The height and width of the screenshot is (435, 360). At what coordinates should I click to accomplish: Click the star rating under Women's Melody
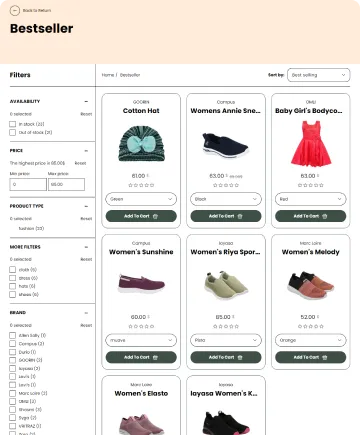click(311, 326)
